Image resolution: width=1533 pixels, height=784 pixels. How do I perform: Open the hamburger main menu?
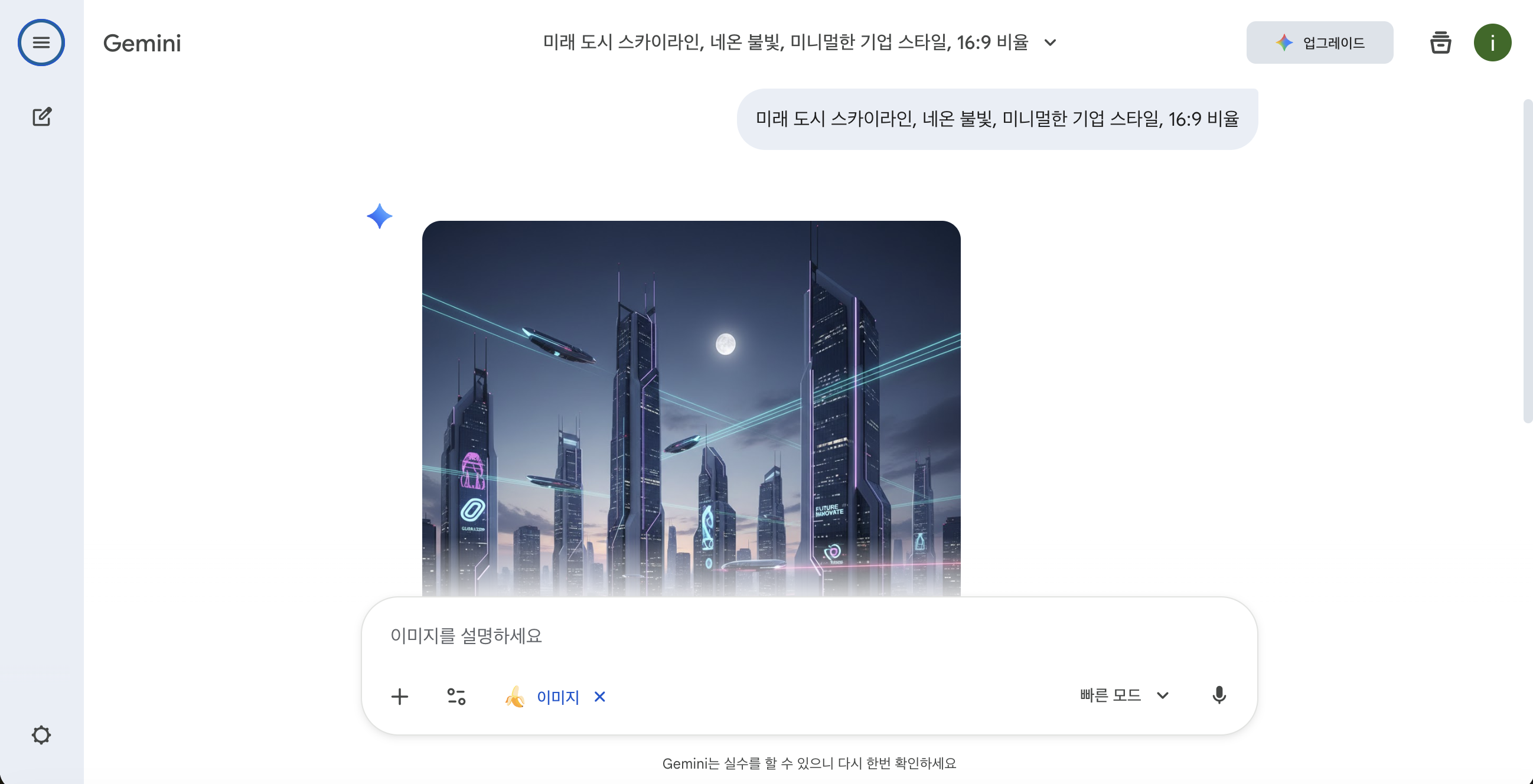pos(41,43)
